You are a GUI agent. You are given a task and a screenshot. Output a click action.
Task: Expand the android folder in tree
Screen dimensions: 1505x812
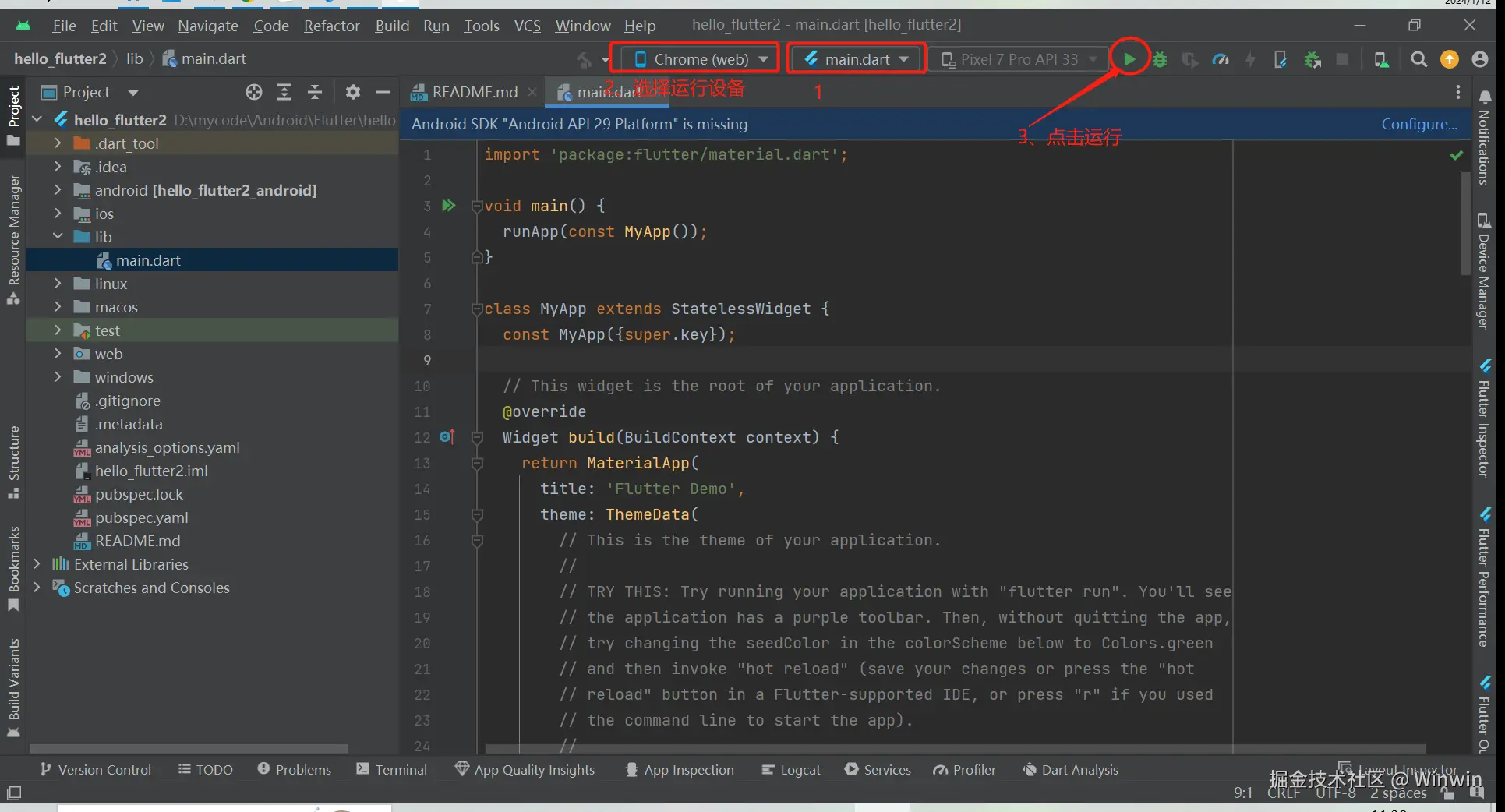[x=58, y=190]
